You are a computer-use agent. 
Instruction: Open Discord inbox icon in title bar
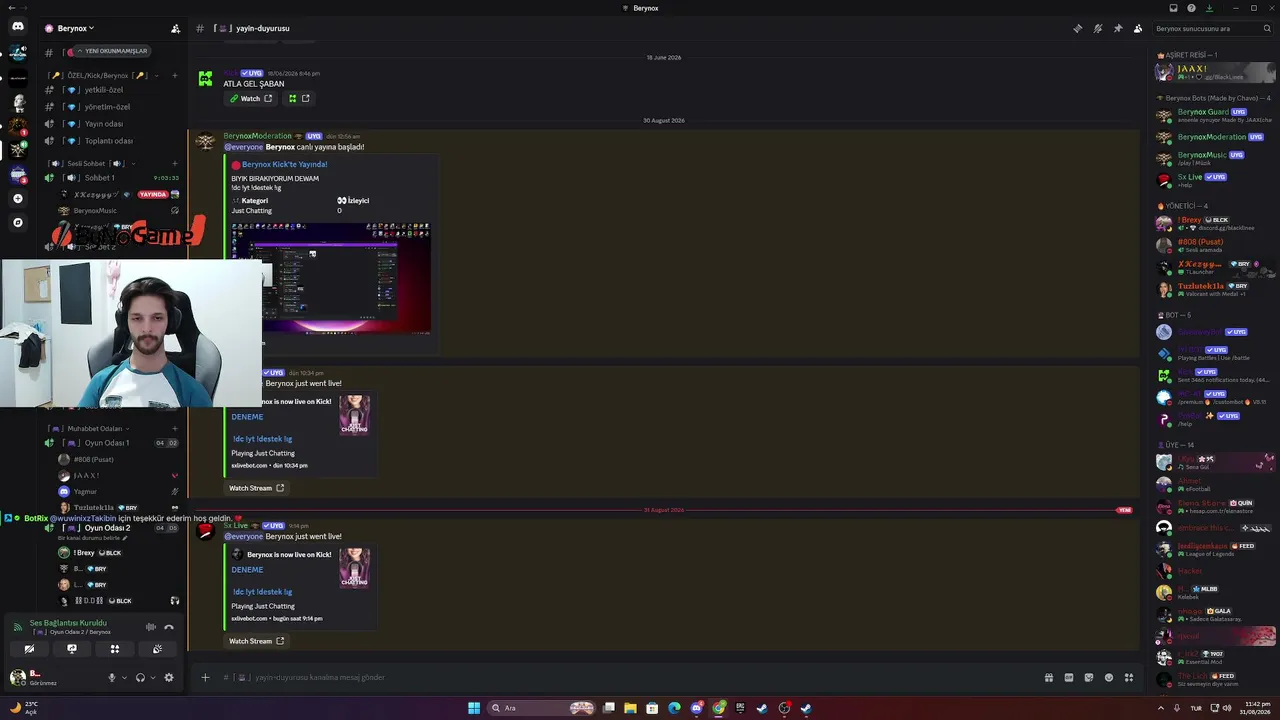tap(1174, 8)
